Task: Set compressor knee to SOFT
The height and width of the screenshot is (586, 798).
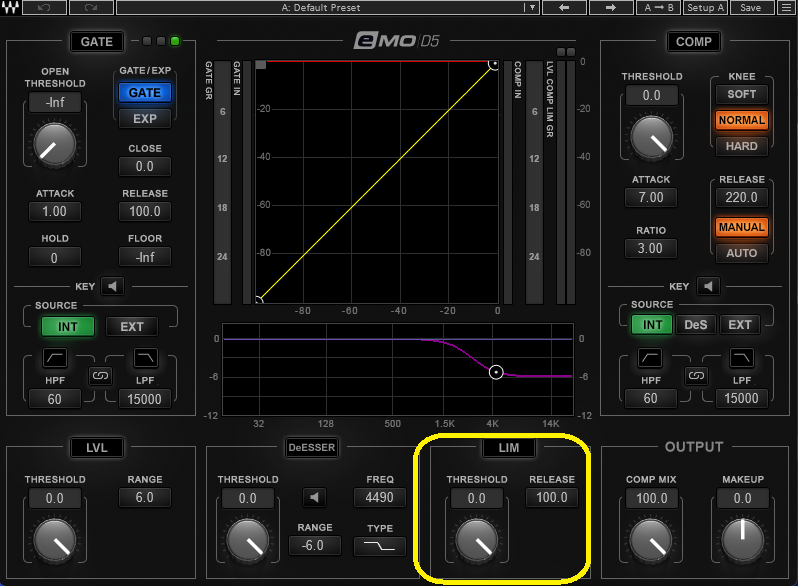Action: point(740,94)
